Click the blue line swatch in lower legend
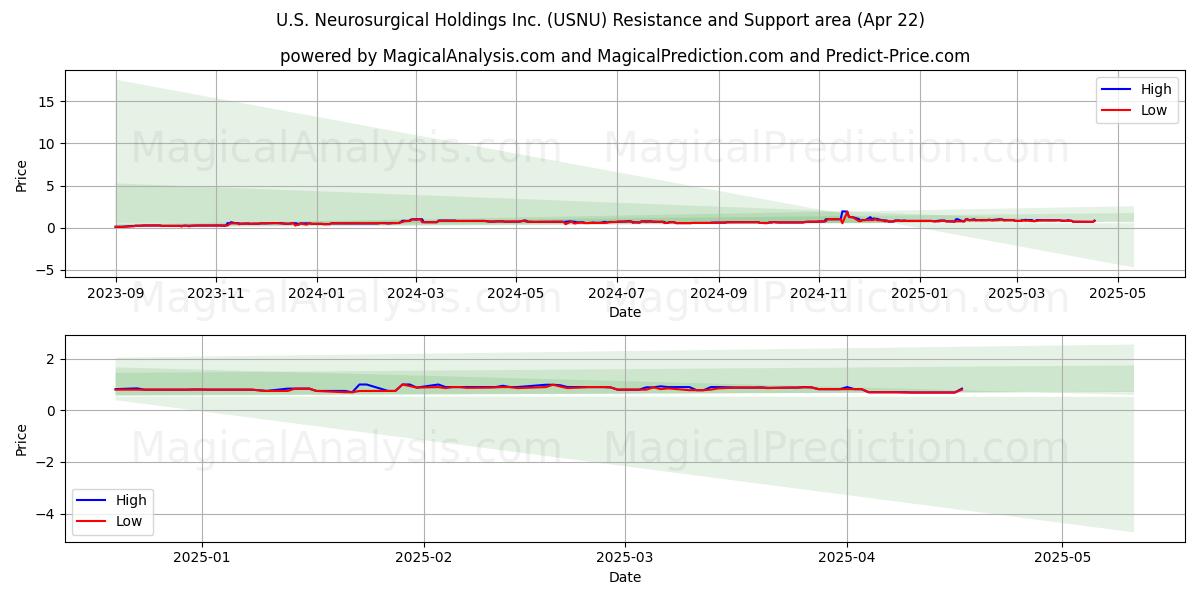Screen dimensions: 1200x600 pos(93,501)
